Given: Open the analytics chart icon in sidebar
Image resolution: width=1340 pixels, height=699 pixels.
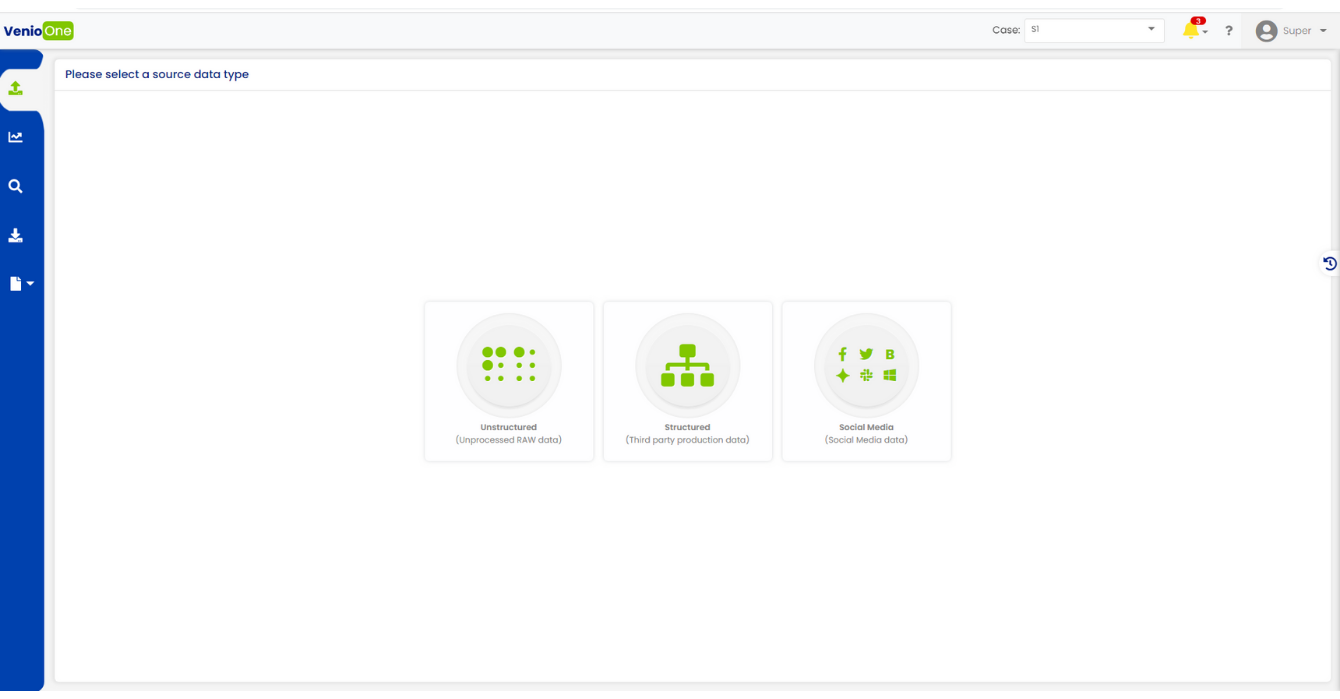Looking at the screenshot, I should [x=15, y=137].
